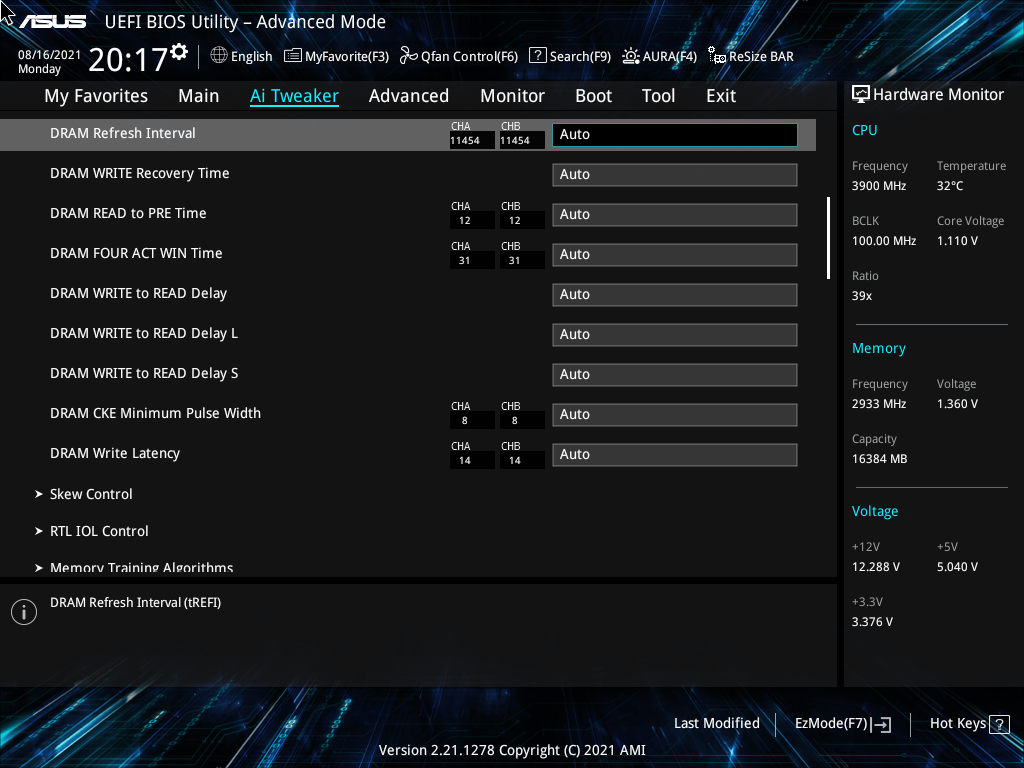Click the Hardware Monitor screen icon
The width and height of the screenshot is (1024, 768).
click(861, 95)
